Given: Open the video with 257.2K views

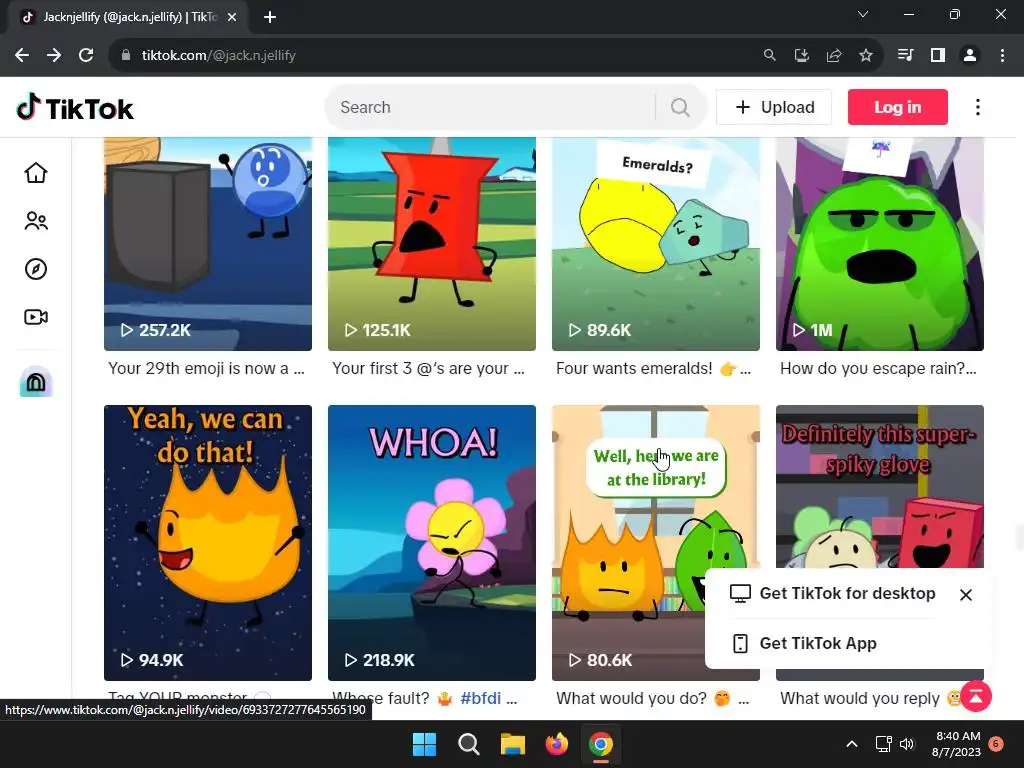Looking at the screenshot, I should click(x=208, y=244).
